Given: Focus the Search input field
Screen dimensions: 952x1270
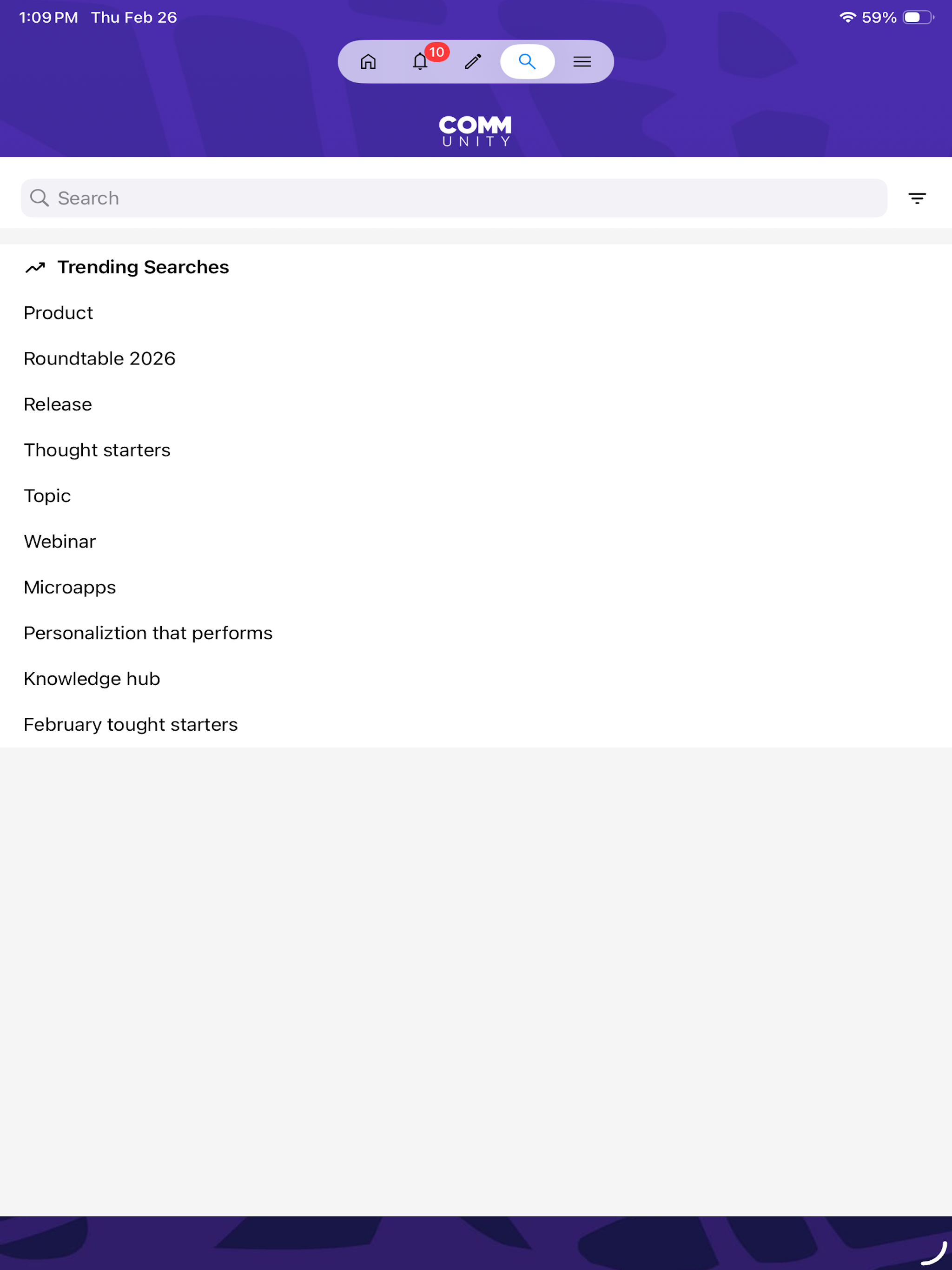Looking at the screenshot, I should click(x=454, y=198).
